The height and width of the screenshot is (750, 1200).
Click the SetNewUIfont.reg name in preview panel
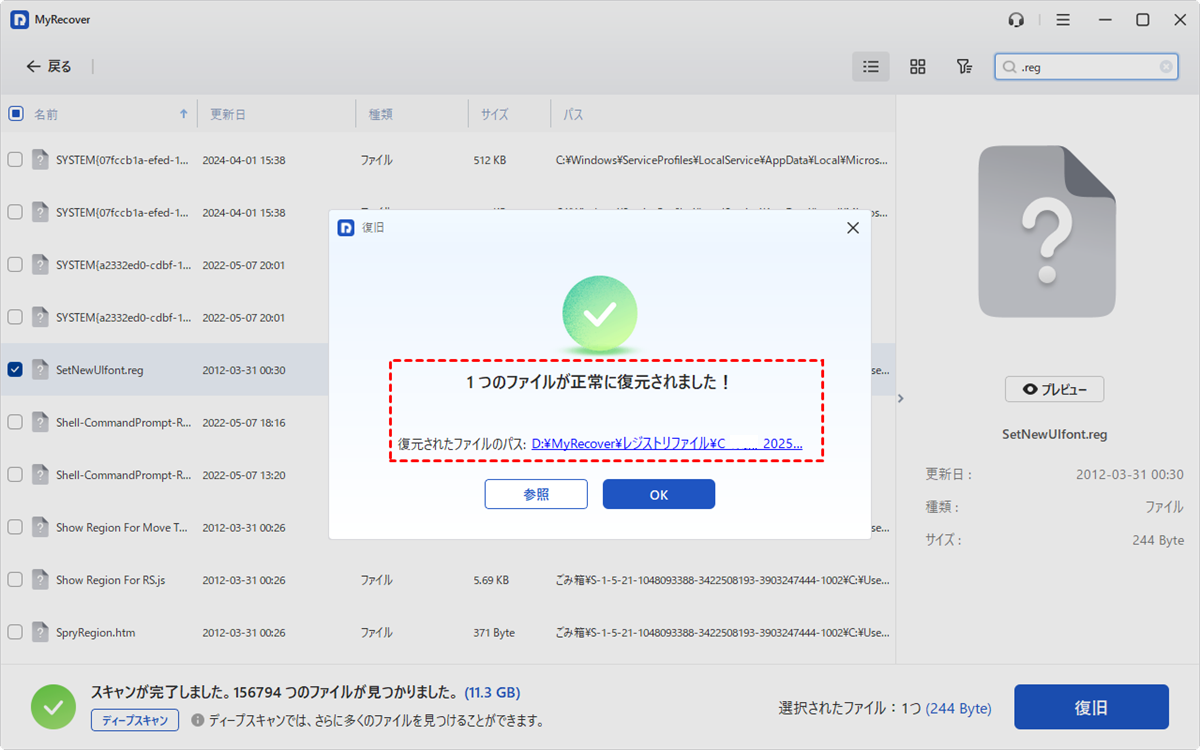pos(1054,435)
